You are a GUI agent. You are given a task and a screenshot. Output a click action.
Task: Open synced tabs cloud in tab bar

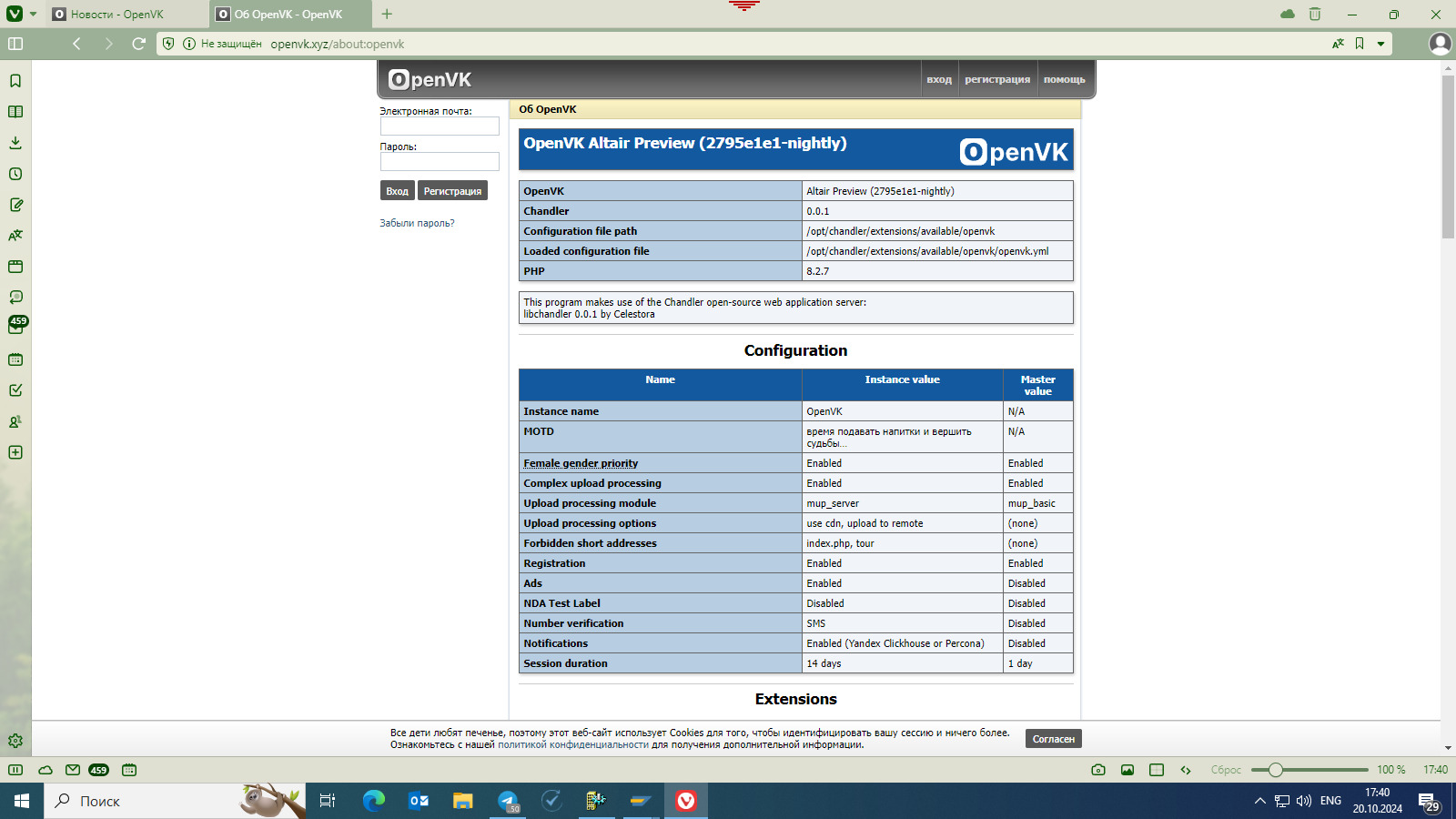point(1288,14)
